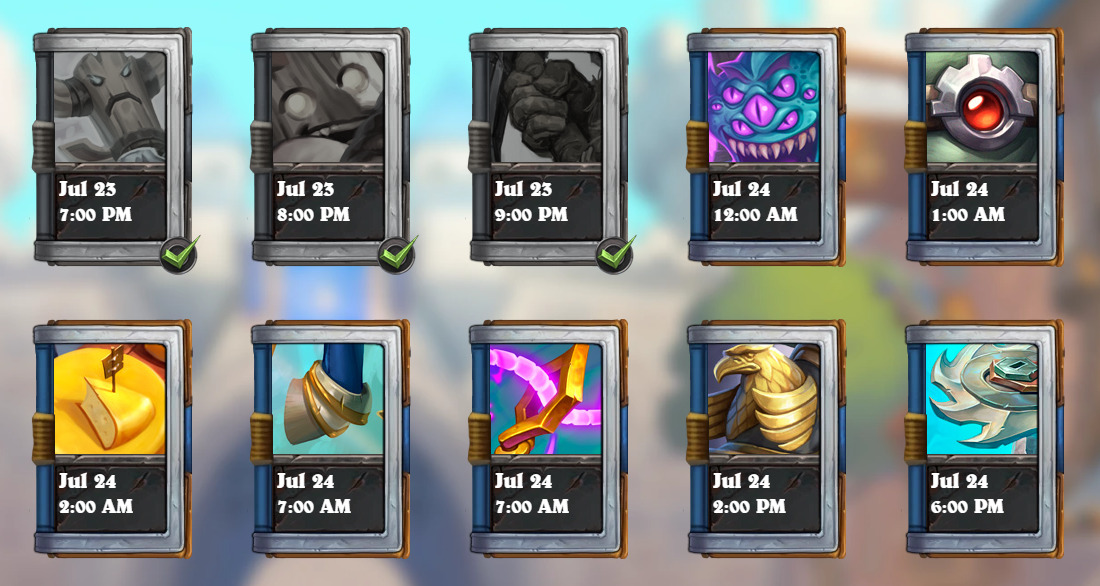Image resolution: width=1100 pixels, height=586 pixels.
Task: Toggle the green checkmark on Jul 23 7:00 PM card
Action: (180, 253)
